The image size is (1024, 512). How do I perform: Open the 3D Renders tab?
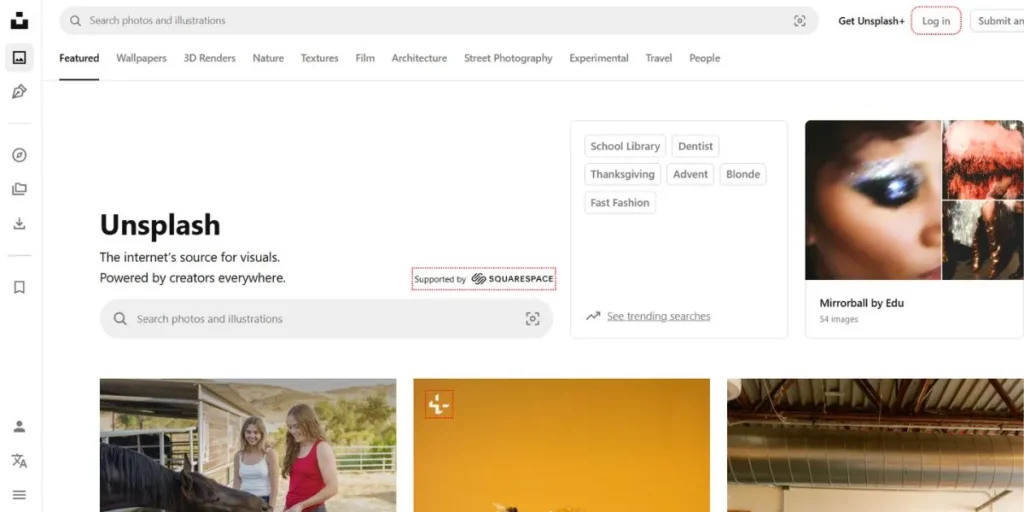(210, 58)
